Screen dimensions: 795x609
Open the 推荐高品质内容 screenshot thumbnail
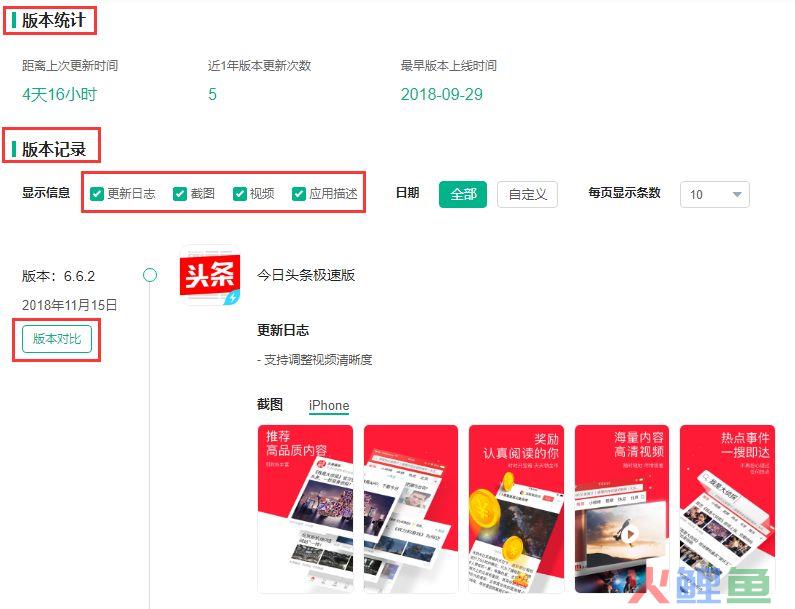coord(305,509)
